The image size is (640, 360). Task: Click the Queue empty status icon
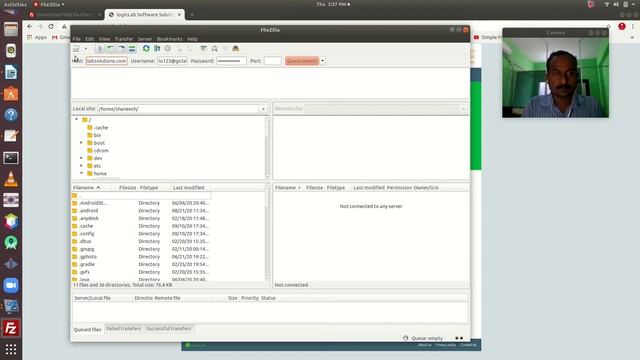pos(405,338)
